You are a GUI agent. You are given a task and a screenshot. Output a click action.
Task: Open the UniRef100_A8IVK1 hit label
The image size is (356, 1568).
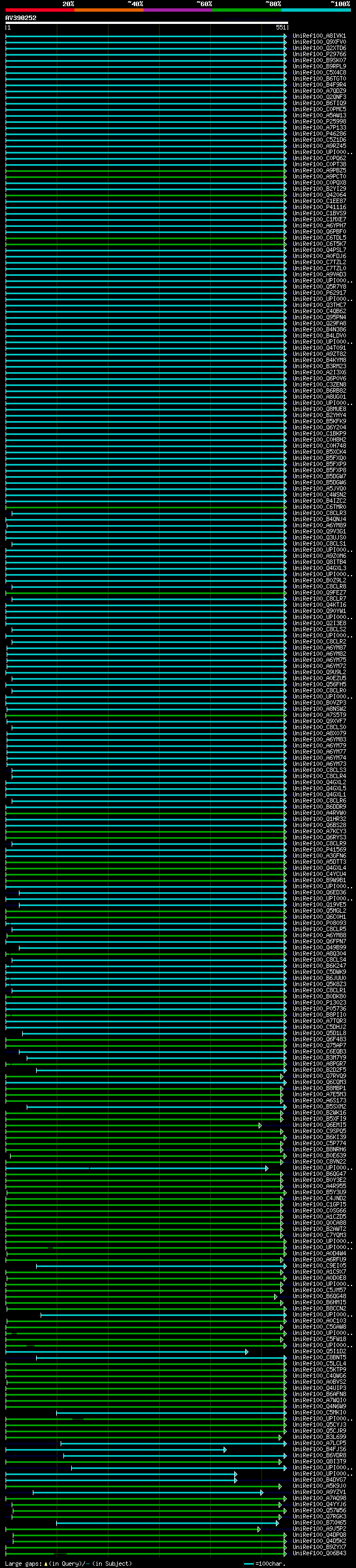[x=319, y=37]
